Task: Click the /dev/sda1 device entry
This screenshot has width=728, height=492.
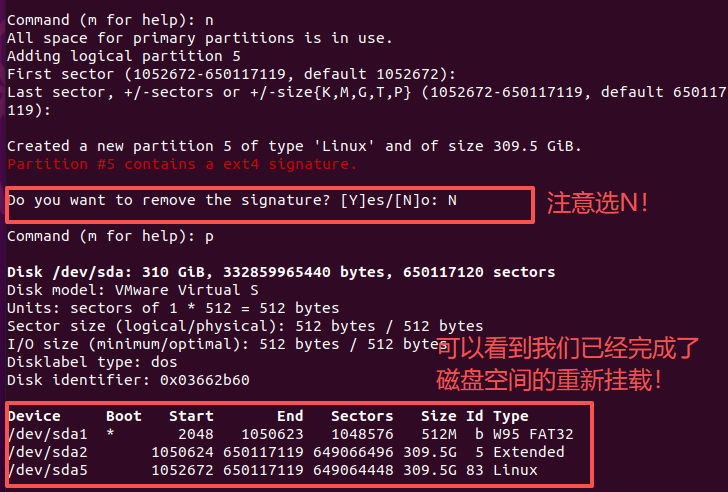Action: point(48,434)
